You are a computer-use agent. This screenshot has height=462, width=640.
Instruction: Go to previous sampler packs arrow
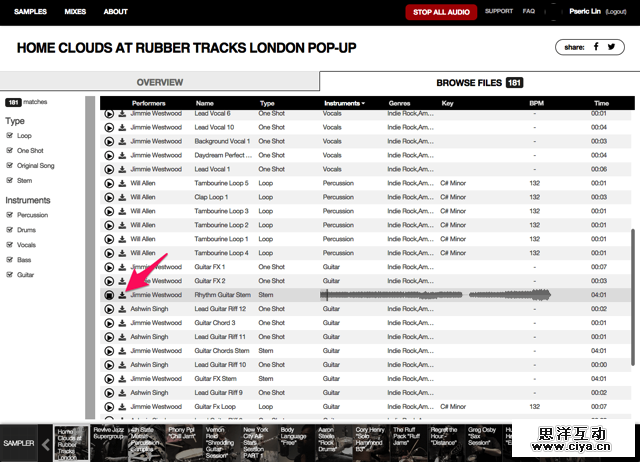[45, 444]
